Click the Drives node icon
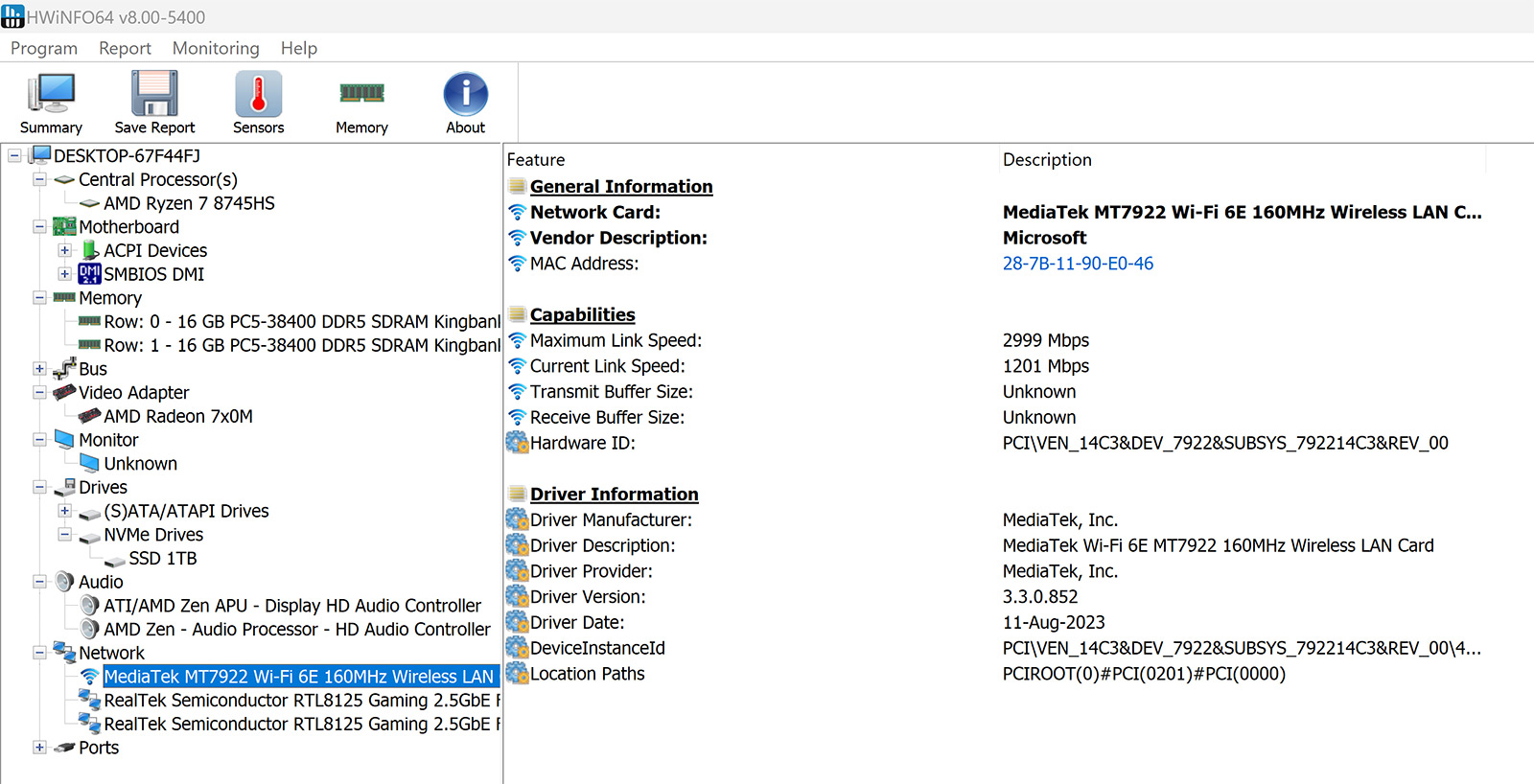Viewport: 1534px width, 784px height. pos(64,487)
